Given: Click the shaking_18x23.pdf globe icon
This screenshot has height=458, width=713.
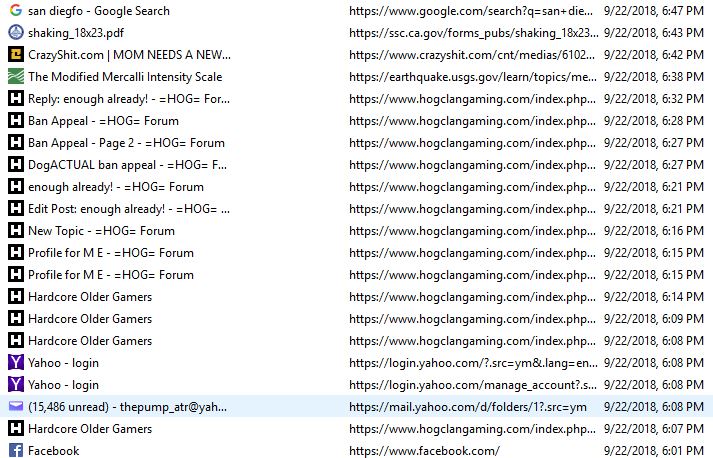Looking at the screenshot, I should (16, 32).
